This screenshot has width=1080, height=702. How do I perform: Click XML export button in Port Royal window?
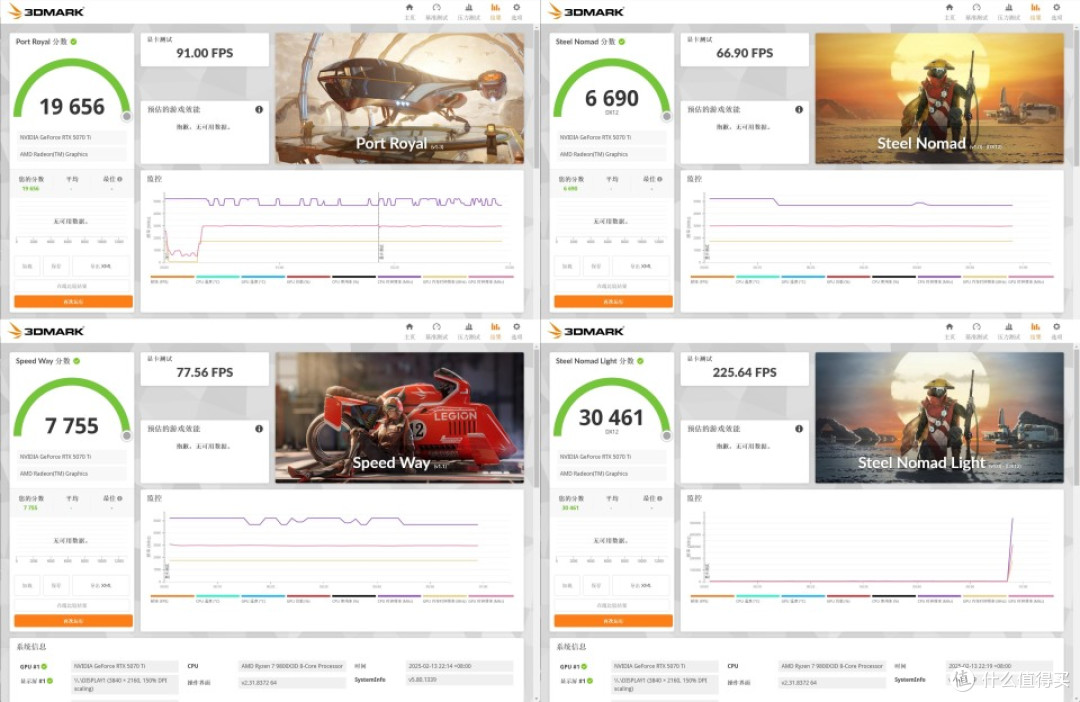[x=101, y=266]
